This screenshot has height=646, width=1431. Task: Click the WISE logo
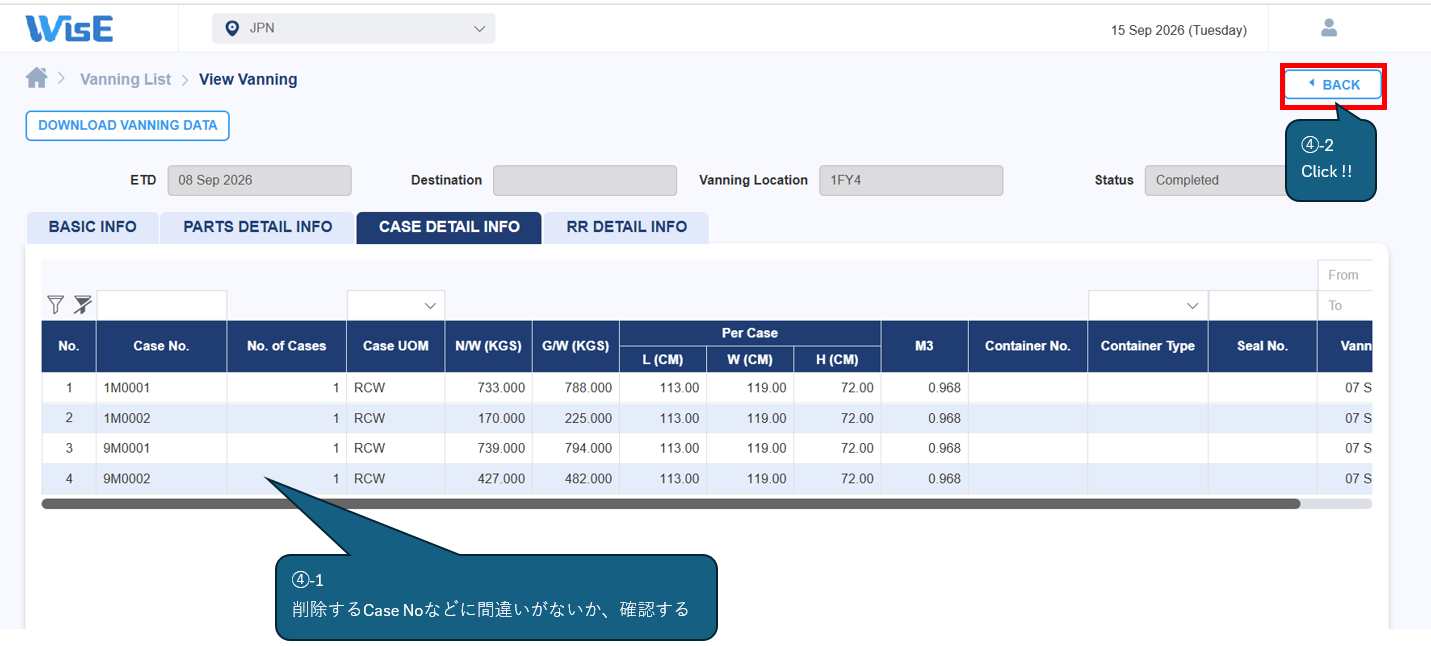[69, 28]
